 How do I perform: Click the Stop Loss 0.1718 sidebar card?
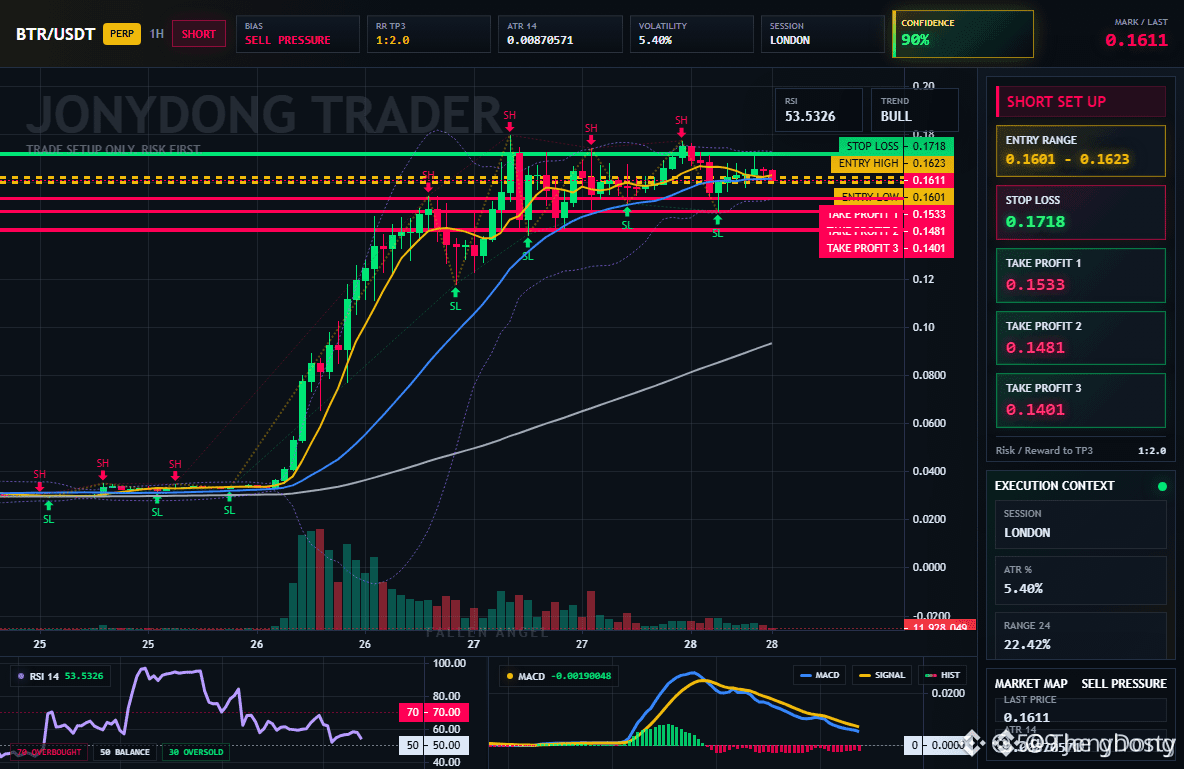(x=1081, y=212)
